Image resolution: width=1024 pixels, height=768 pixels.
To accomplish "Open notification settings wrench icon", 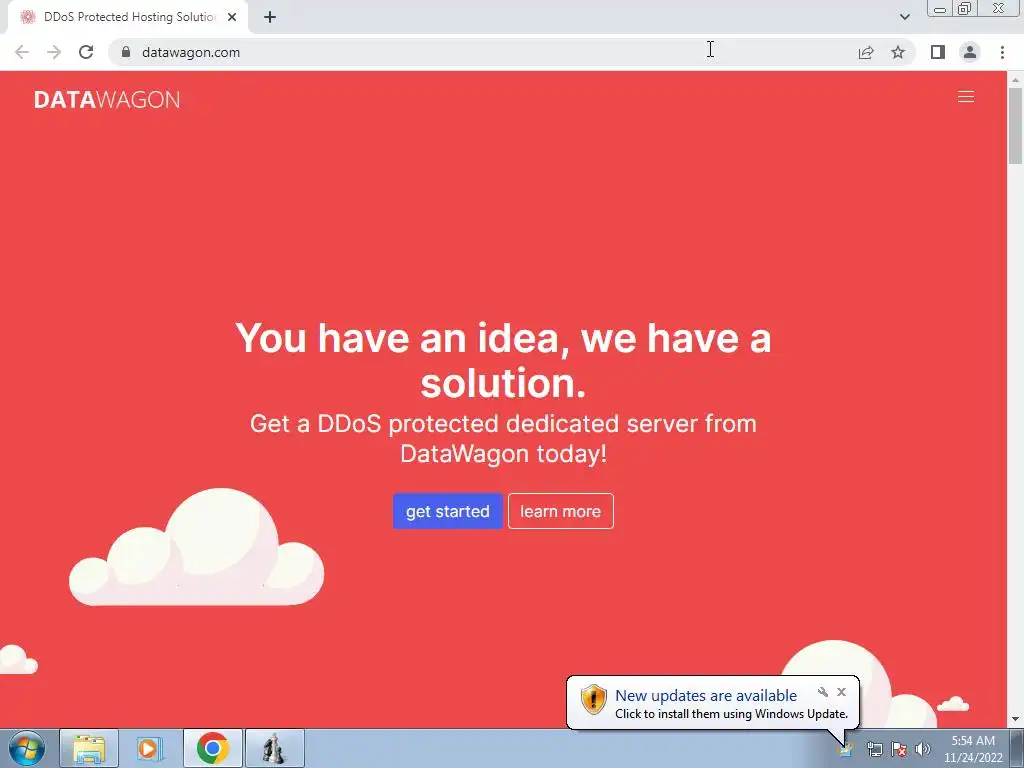I will 823,692.
